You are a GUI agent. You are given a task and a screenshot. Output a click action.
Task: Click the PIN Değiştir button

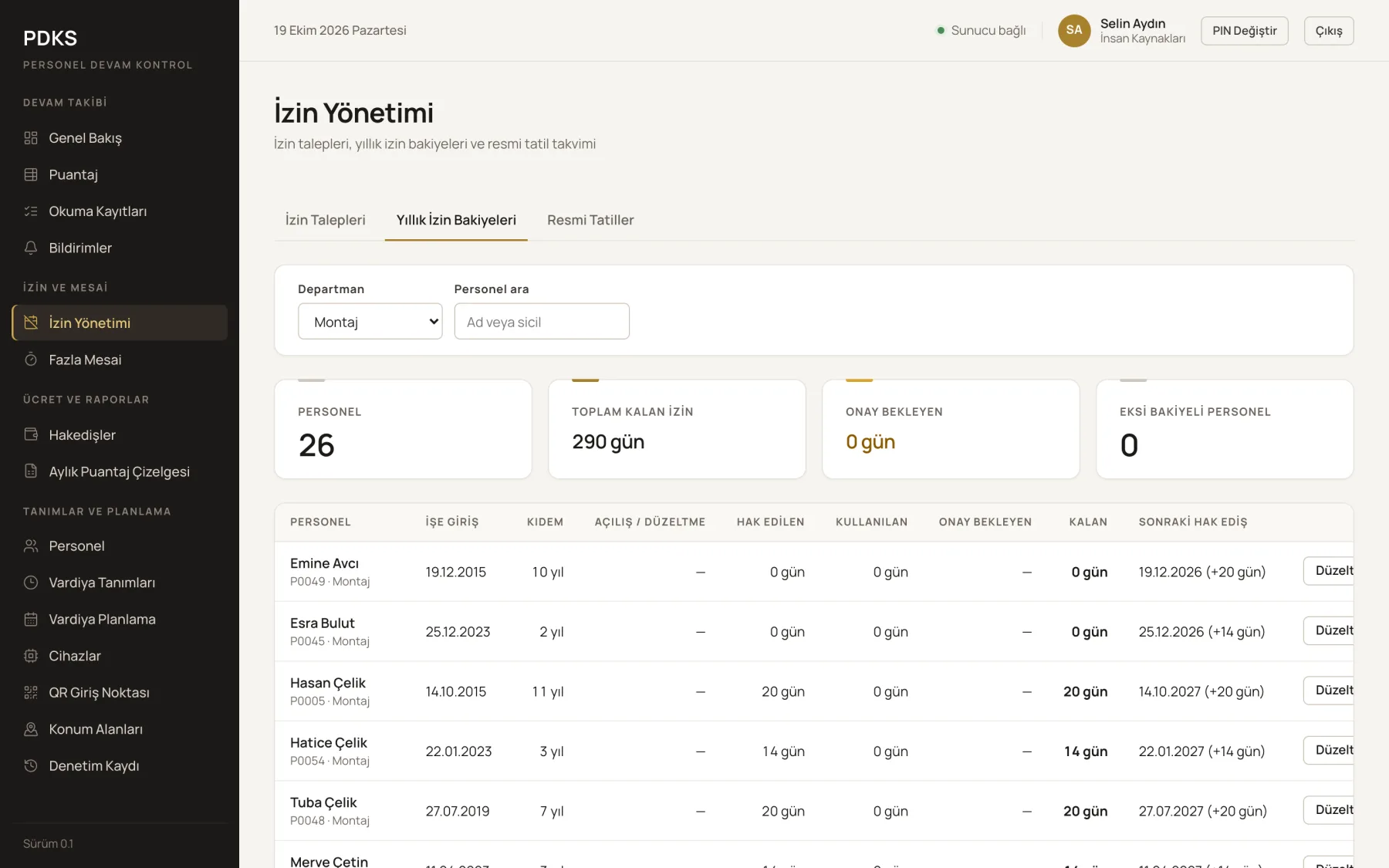pyautogui.click(x=1245, y=31)
